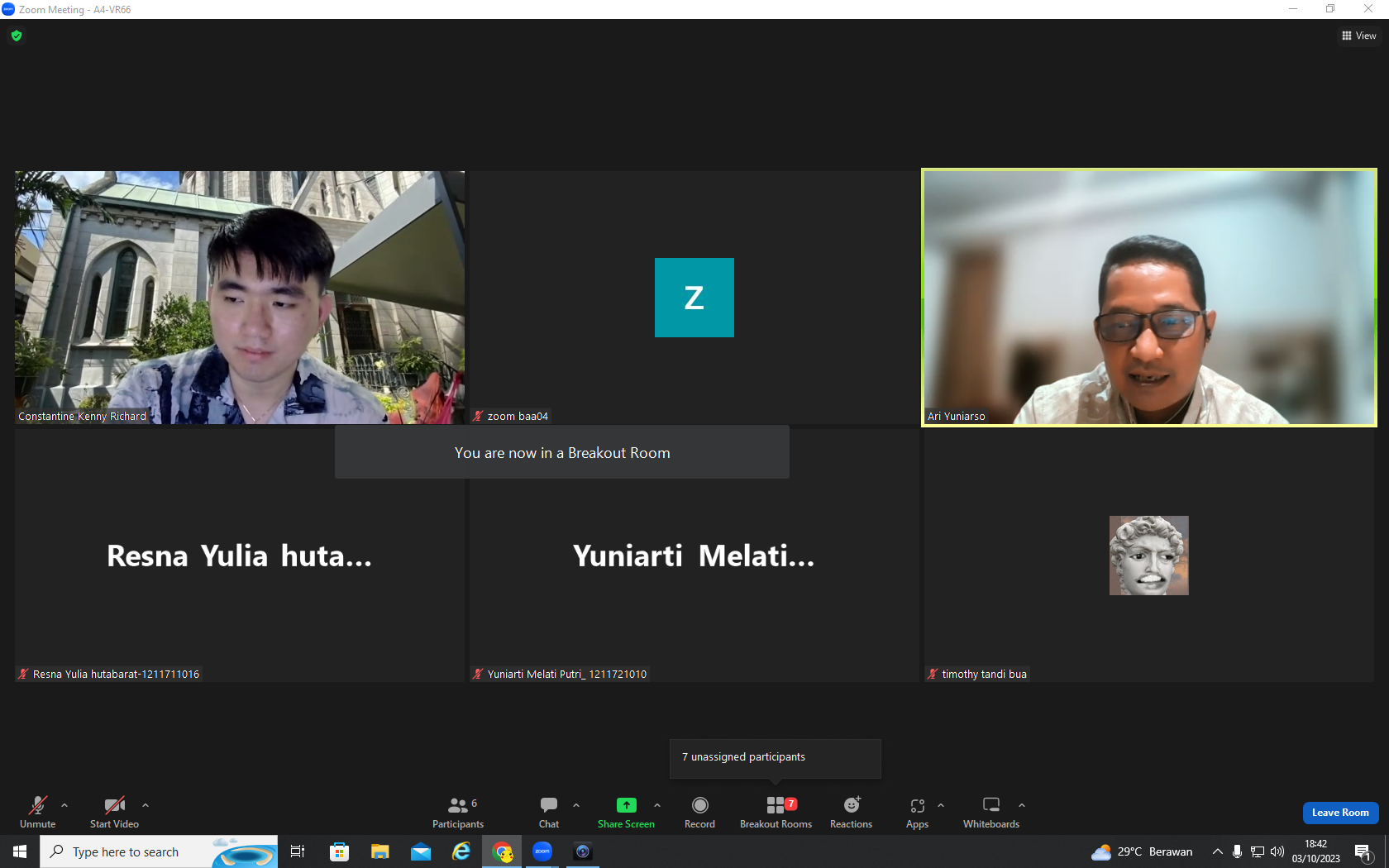Viewport: 1389px width, 868px height.
Task: Open the Mail app from the taskbar
Action: click(x=421, y=851)
